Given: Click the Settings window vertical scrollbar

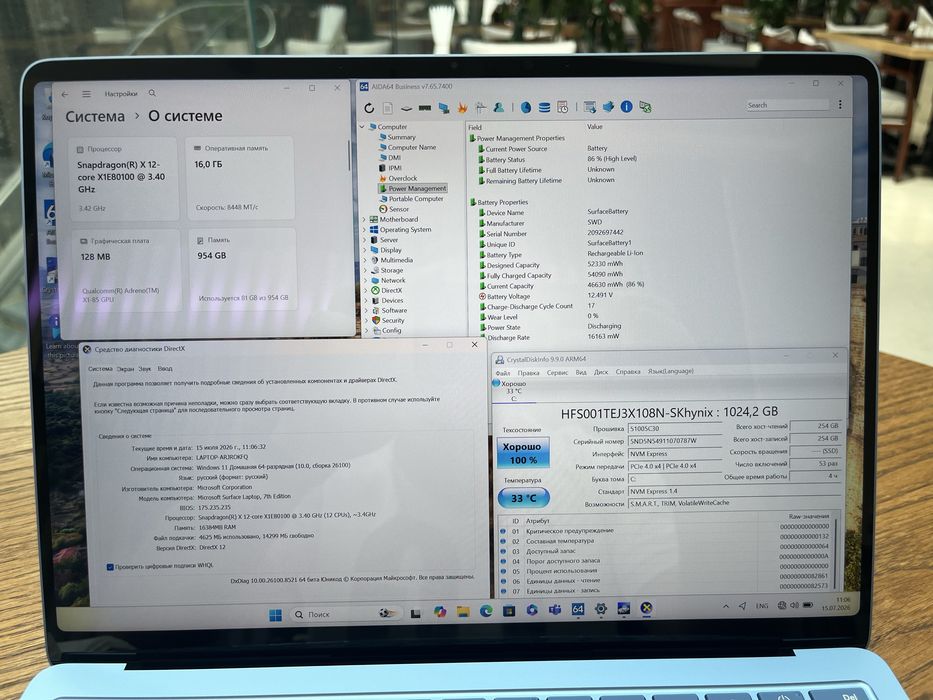Looking at the screenshot, I should tap(349, 156).
